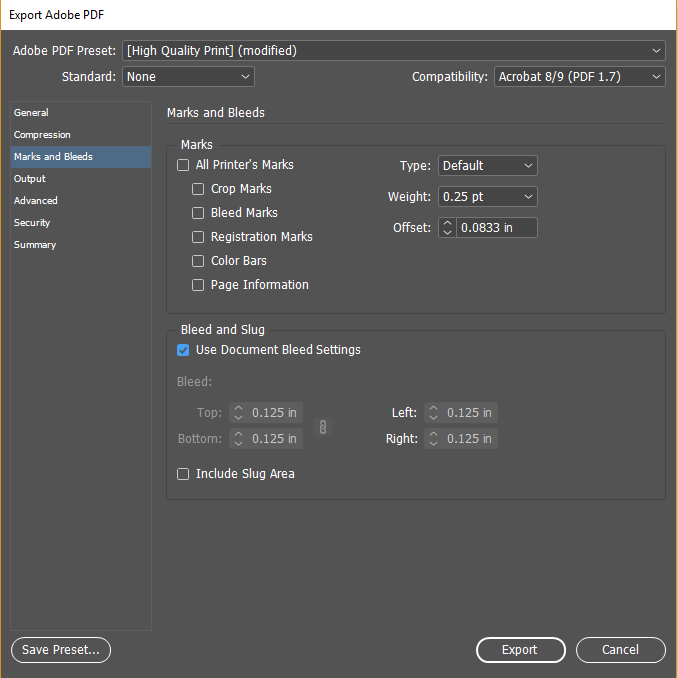Click the Offset stepper arrows
Viewport: 678px width, 678px height.
click(448, 227)
